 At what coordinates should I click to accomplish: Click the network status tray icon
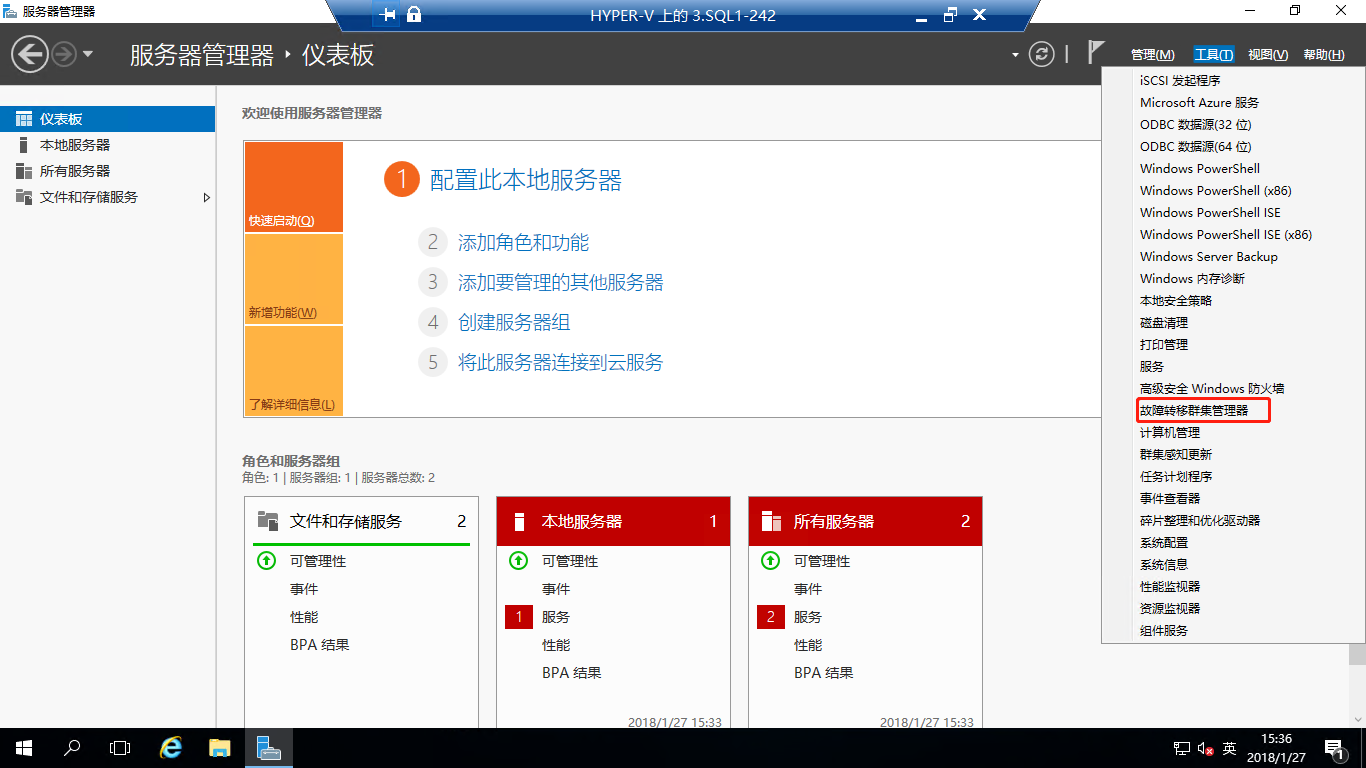[1181, 748]
